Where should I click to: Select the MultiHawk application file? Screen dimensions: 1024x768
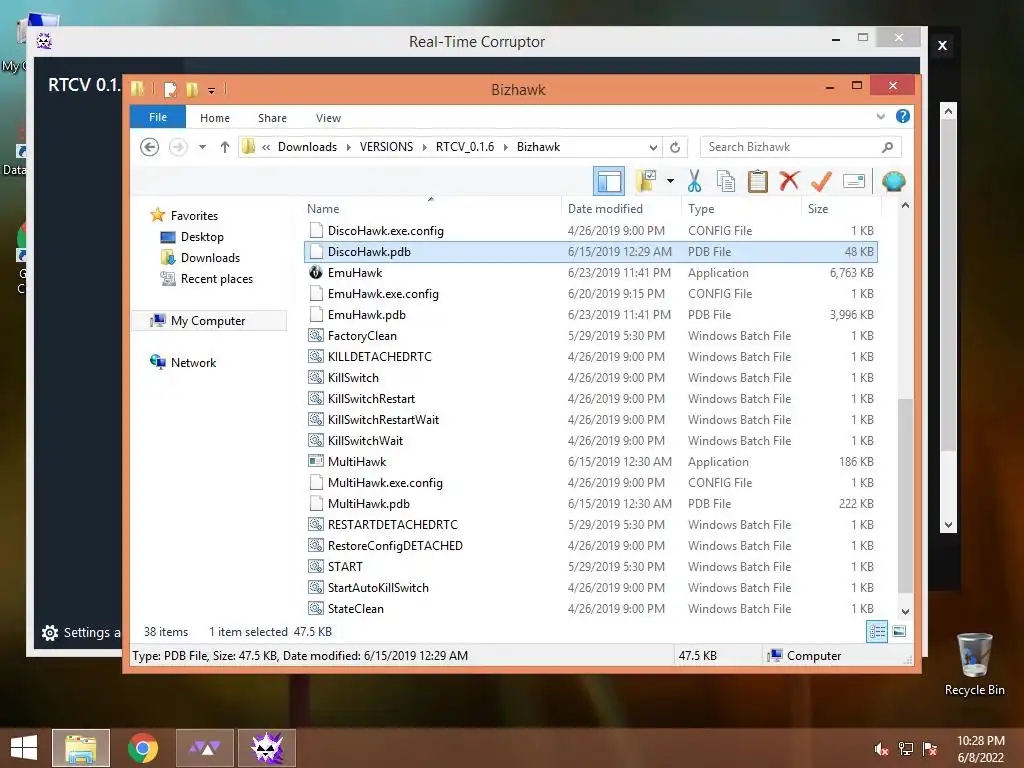[x=590, y=462]
